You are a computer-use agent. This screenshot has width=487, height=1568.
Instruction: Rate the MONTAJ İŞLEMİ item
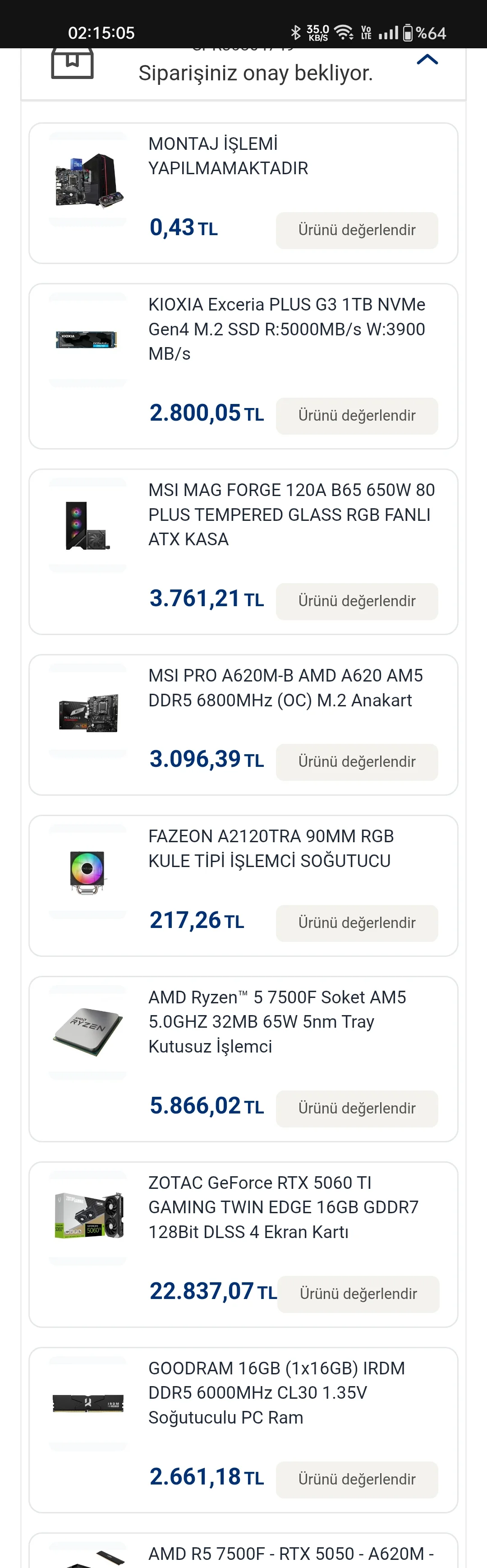pyautogui.click(x=357, y=230)
